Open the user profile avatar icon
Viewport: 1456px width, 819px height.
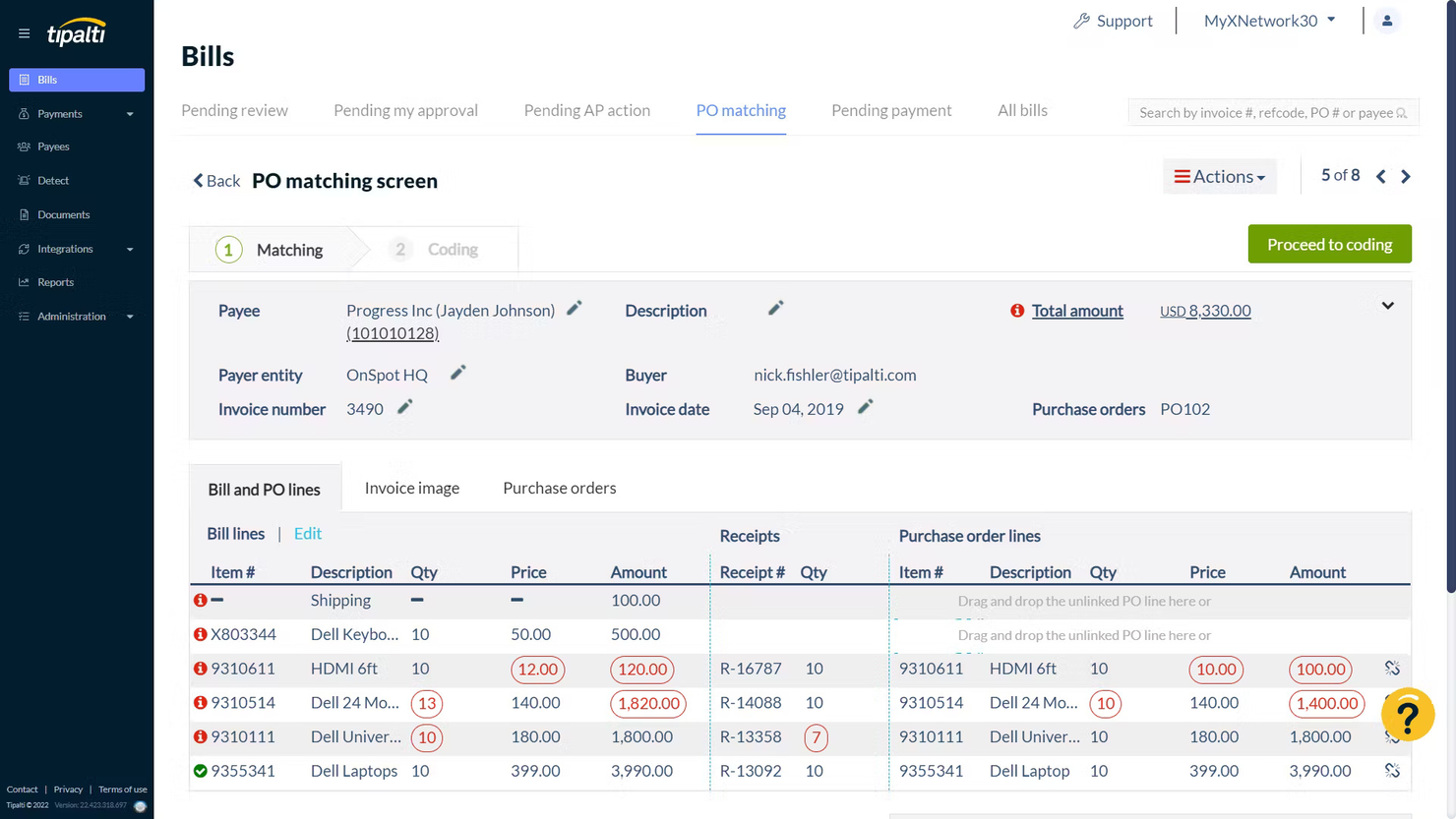(x=1387, y=20)
